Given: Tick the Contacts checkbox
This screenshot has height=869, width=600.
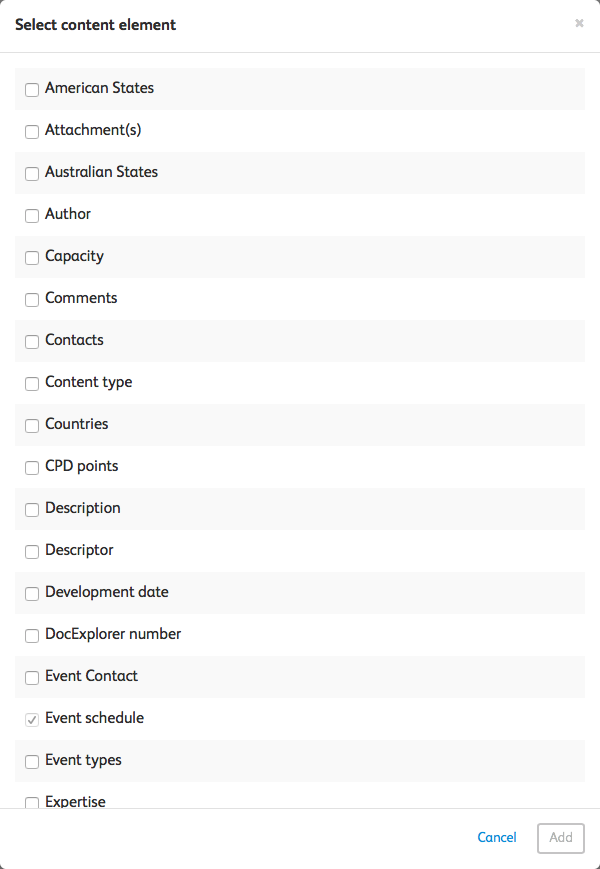Looking at the screenshot, I should point(32,341).
